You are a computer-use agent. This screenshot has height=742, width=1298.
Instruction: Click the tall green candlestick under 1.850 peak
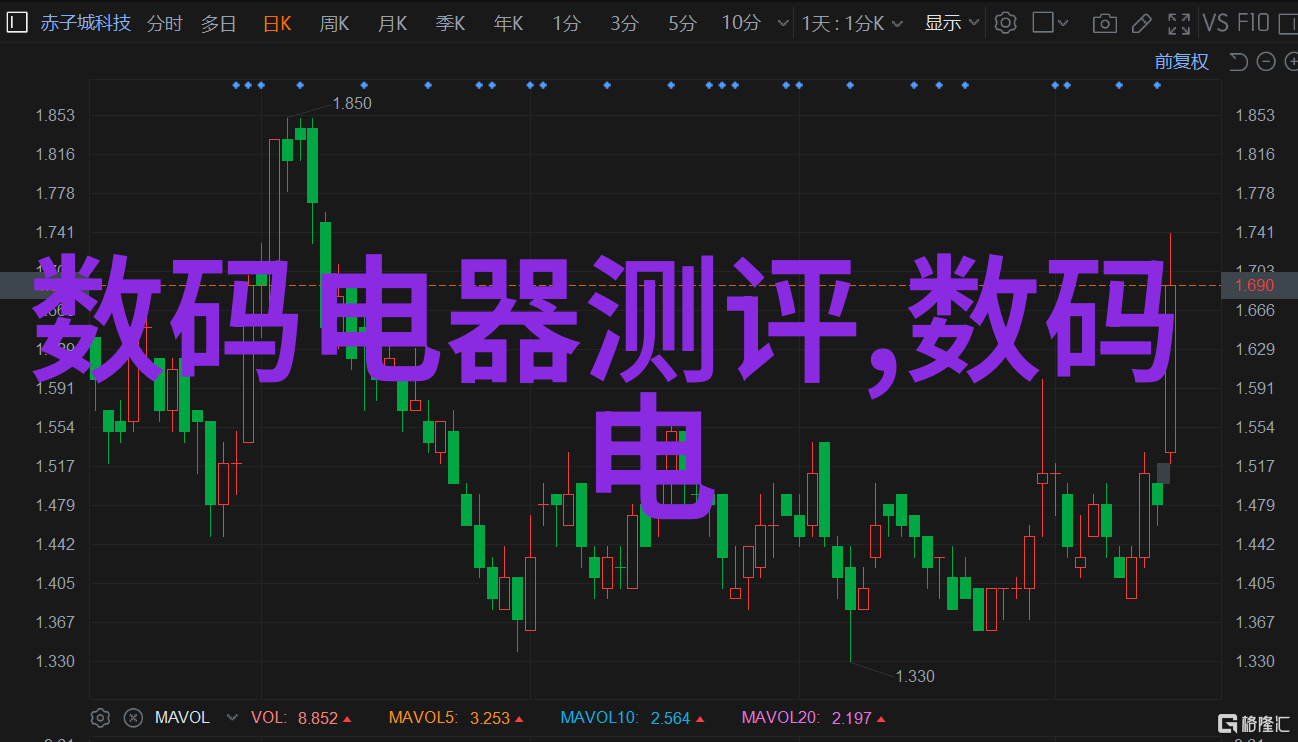[x=312, y=165]
